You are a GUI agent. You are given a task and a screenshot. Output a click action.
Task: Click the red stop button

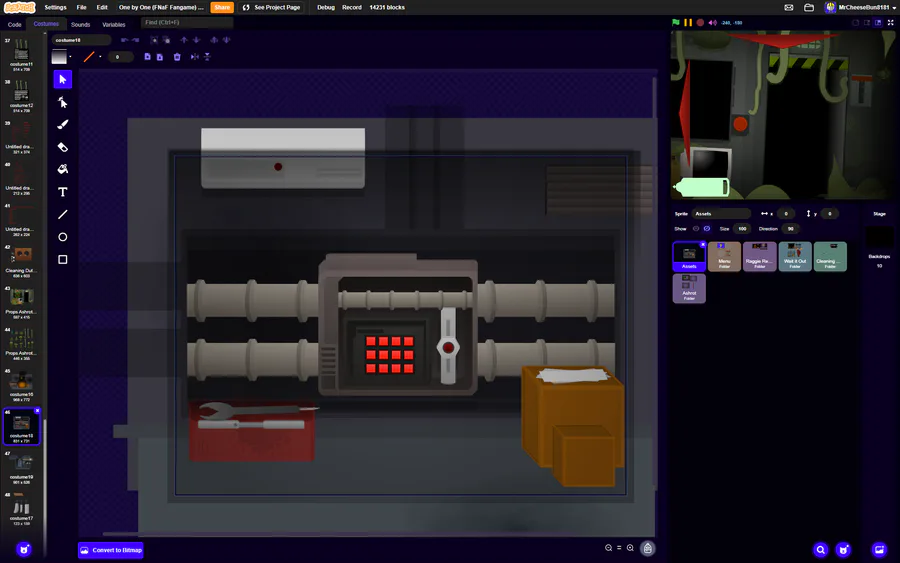[x=700, y=22]
